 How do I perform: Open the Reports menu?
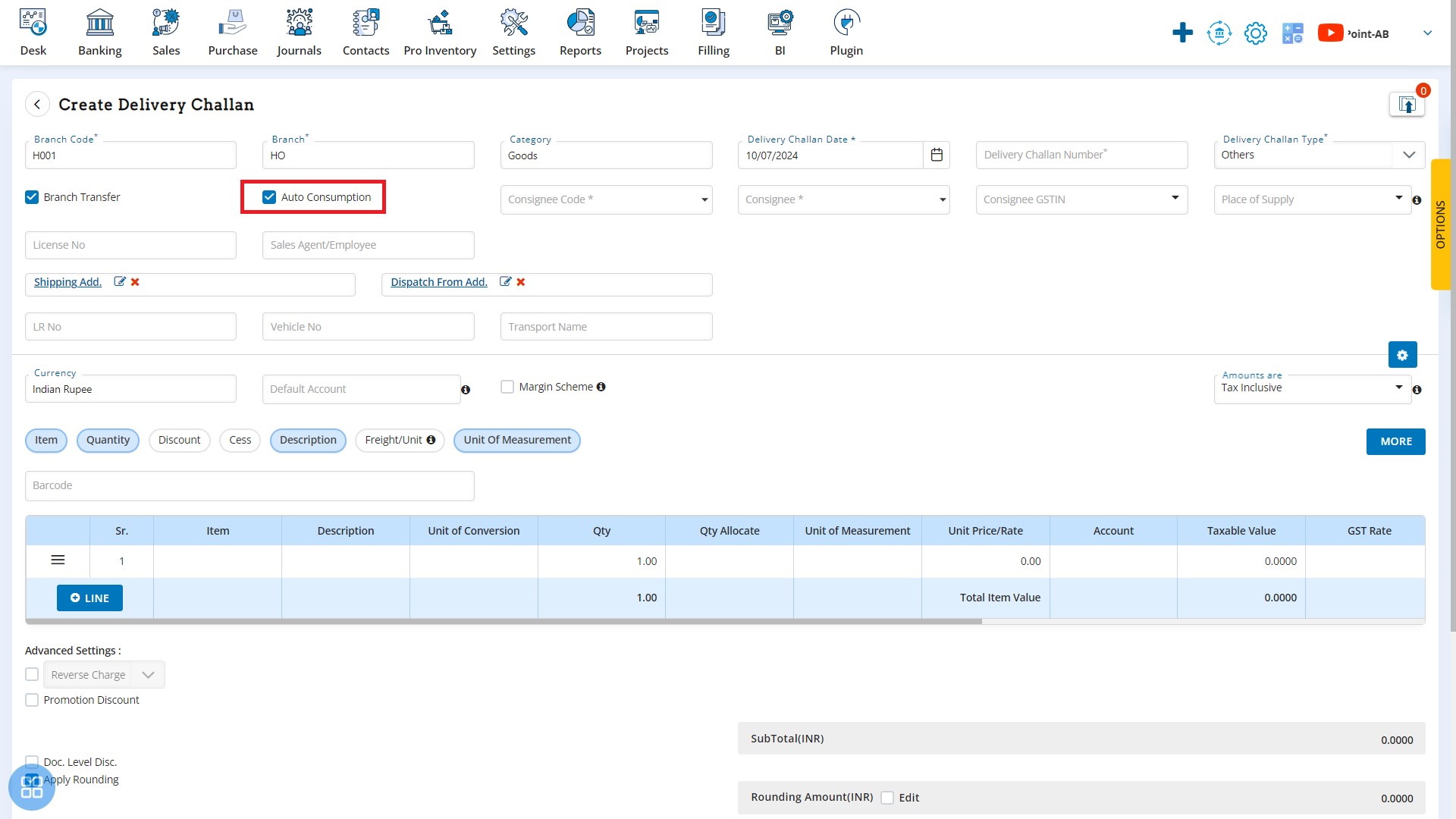(x=581, y=32)
